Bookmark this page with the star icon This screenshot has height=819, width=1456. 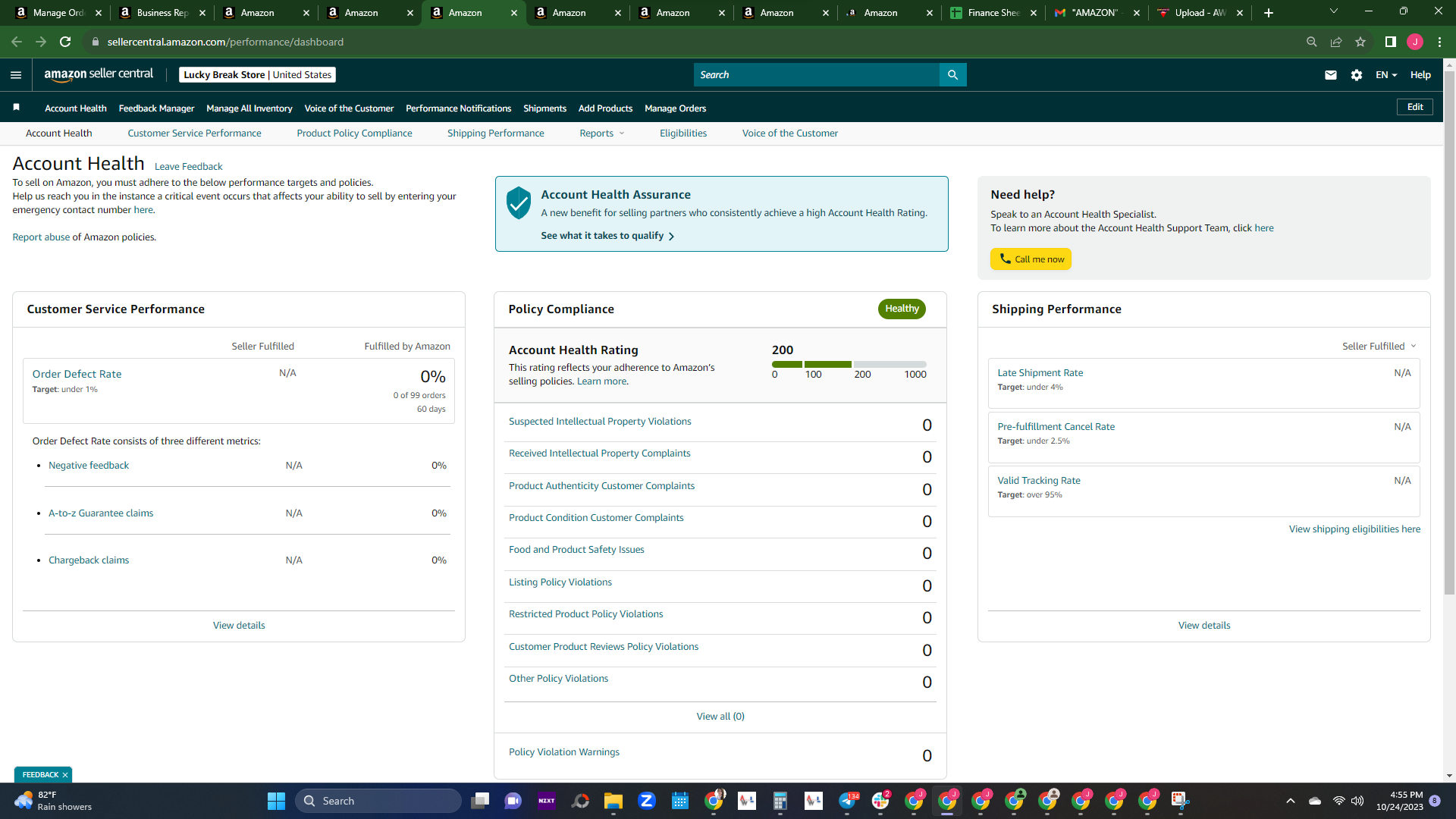point(1360,42)
